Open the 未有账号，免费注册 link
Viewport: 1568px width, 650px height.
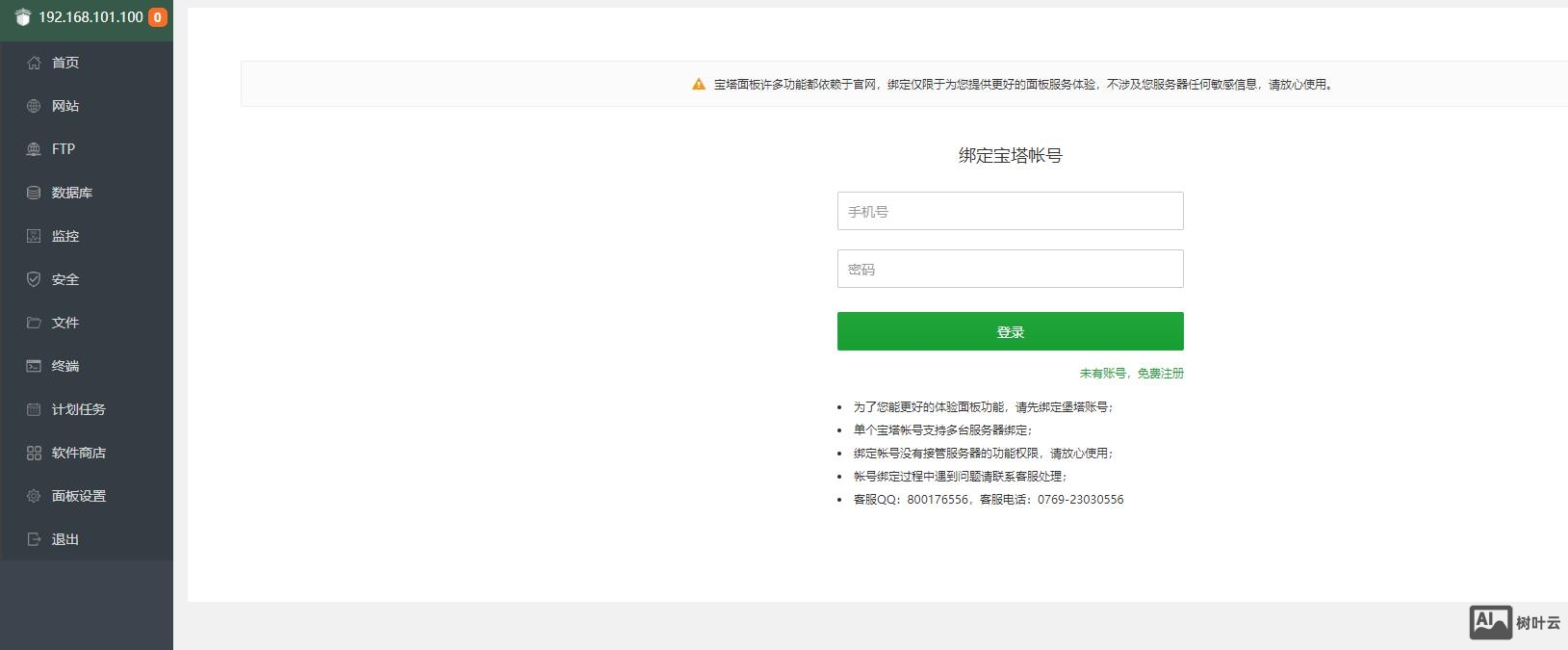tap(1131, 374)
